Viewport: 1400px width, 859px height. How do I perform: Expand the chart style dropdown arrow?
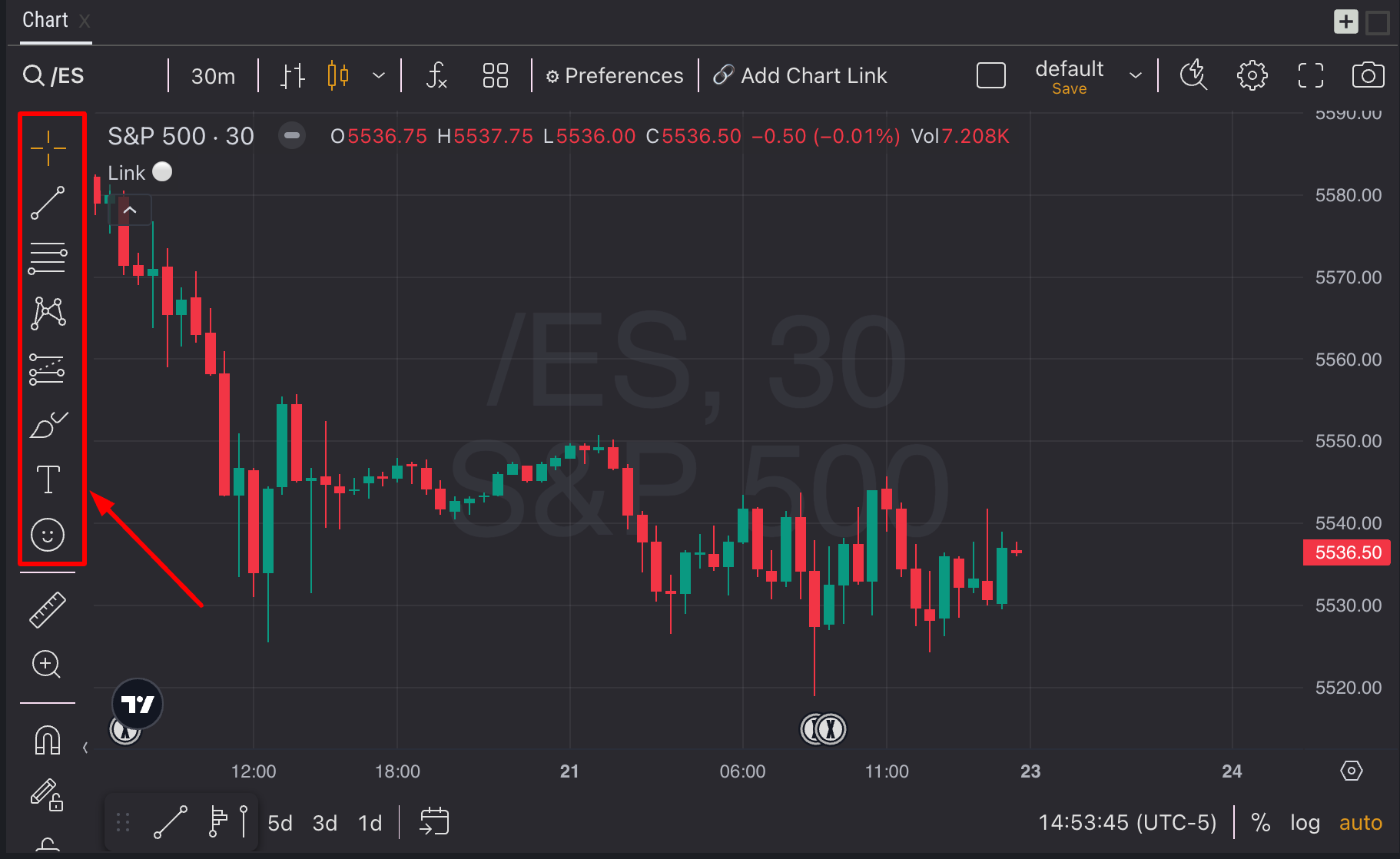[378, 75]
